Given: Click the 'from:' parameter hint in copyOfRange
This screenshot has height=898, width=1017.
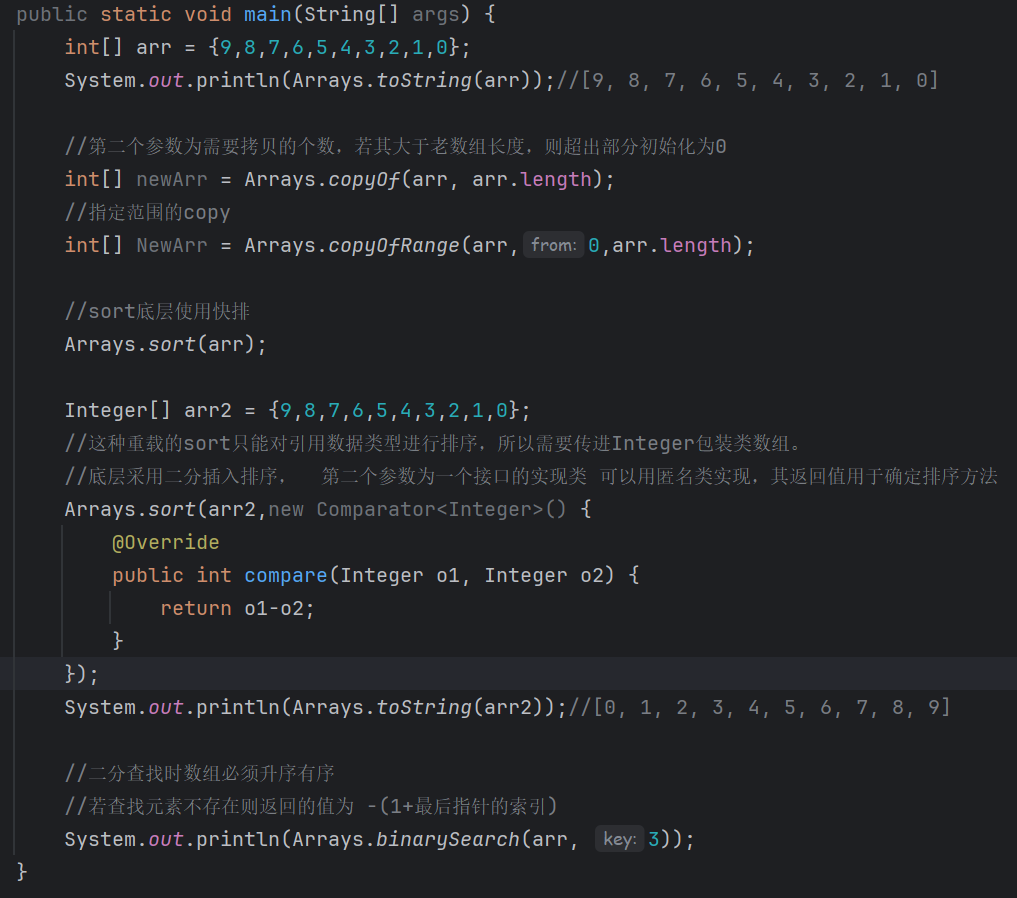Looking at the screenshot, I should coord(553,245).
